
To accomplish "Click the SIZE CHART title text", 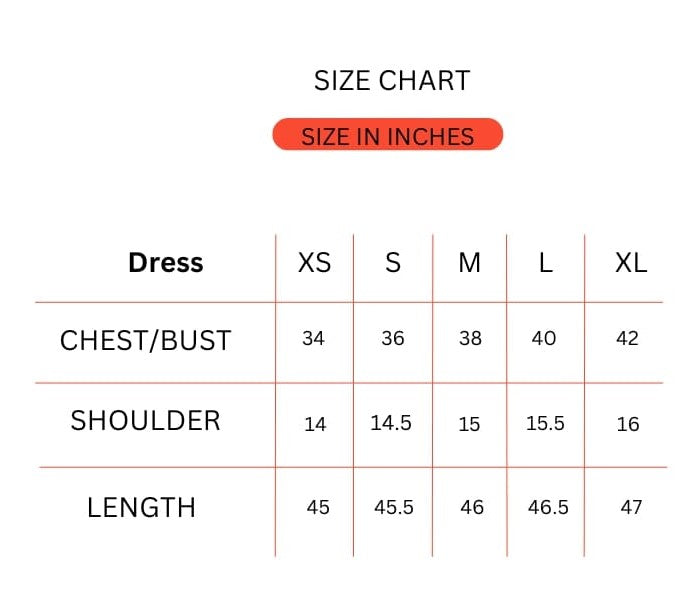I will click(x=391, y=81).
